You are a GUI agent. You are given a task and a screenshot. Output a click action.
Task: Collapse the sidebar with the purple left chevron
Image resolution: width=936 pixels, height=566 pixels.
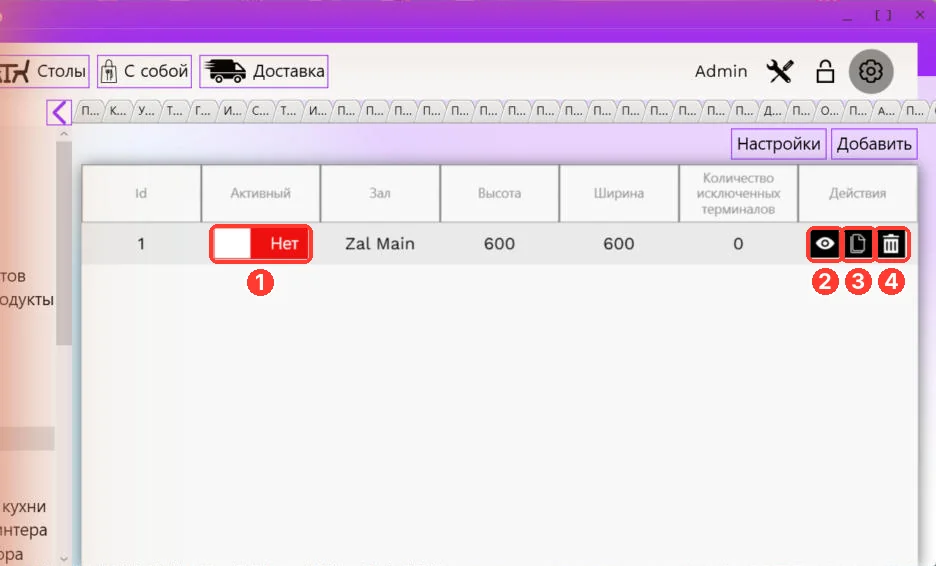(59, 112)
